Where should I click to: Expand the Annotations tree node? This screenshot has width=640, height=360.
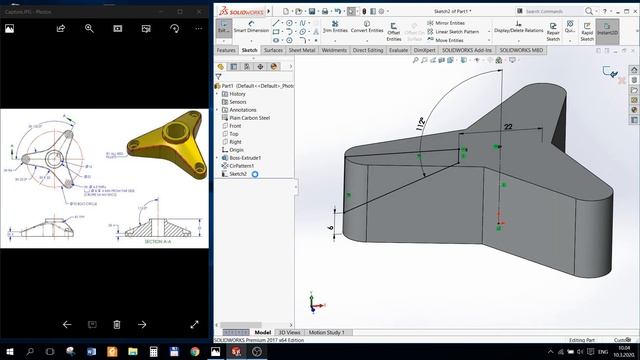pyautogui.click(x=217, y=110)
